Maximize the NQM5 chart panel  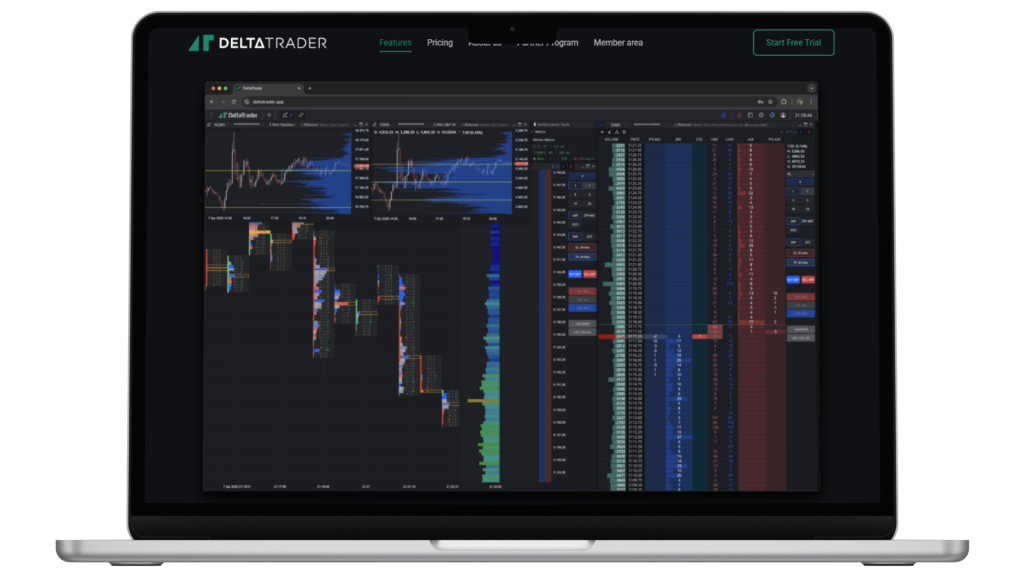[360, 125]
